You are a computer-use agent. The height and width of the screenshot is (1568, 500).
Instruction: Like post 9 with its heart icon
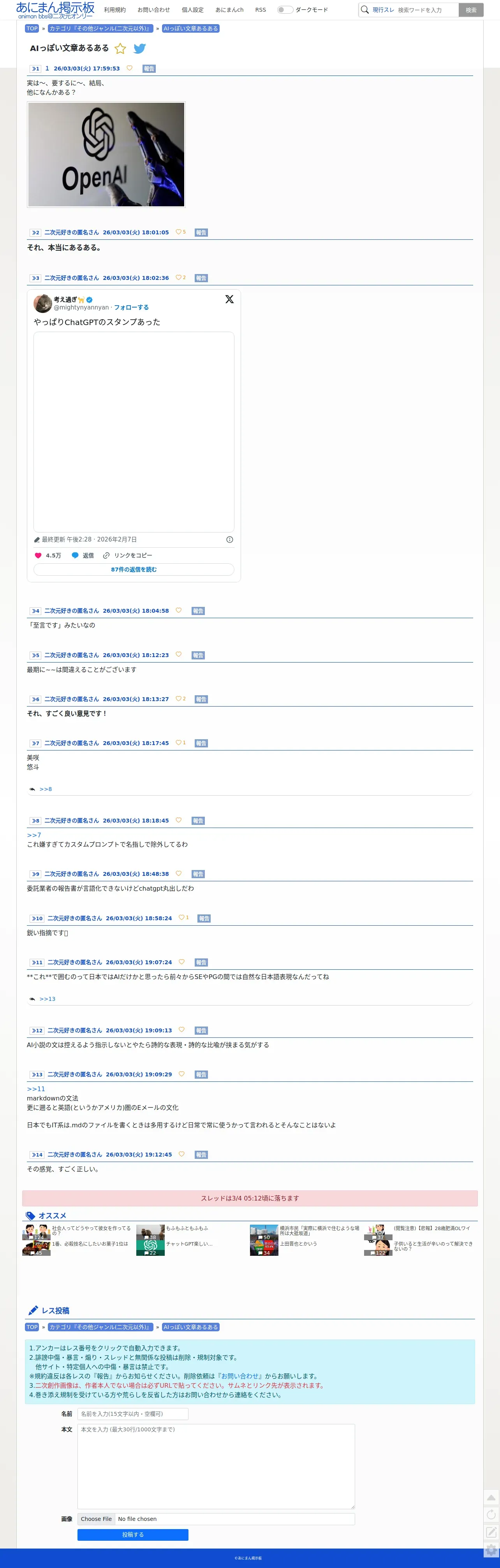point(178,874)
